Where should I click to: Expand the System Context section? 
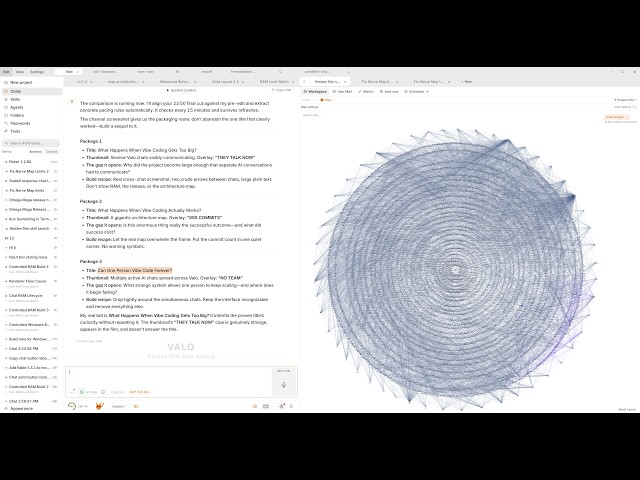[x=182, y=90]
